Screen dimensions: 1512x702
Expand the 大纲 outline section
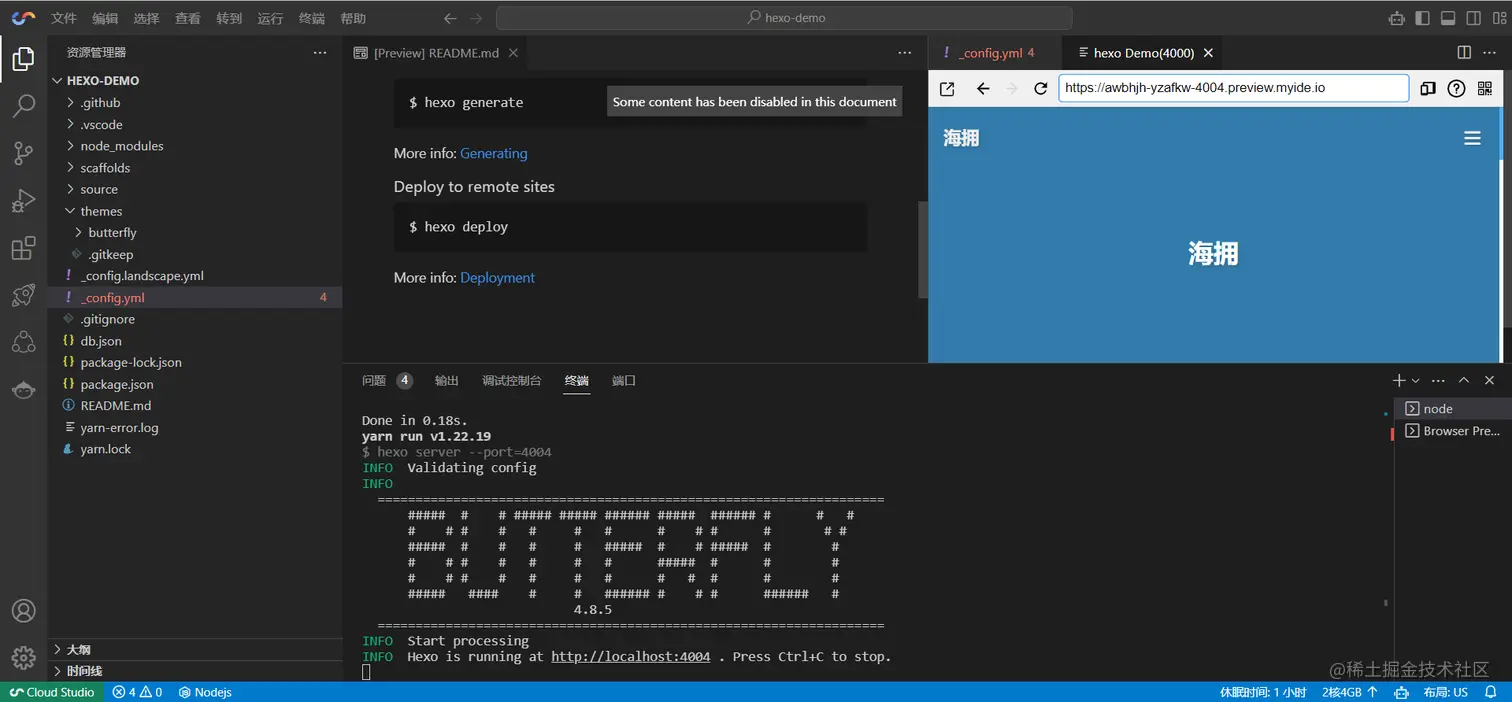(x=194, y=649)
